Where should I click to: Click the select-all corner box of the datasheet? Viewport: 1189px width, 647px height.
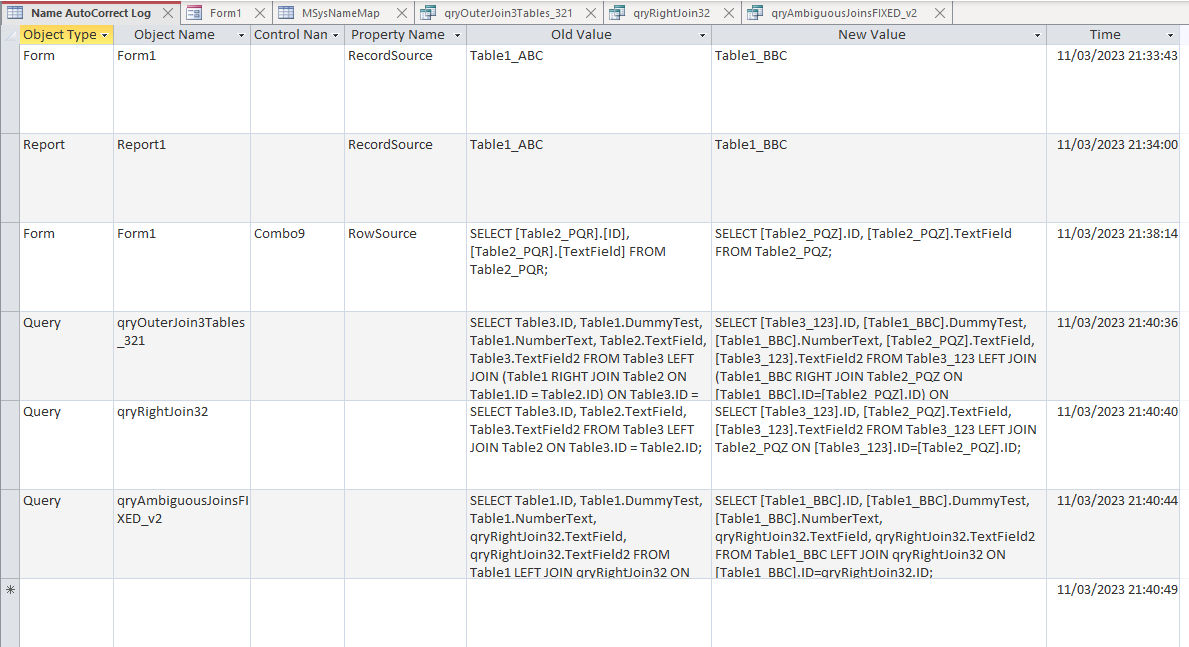10,35
